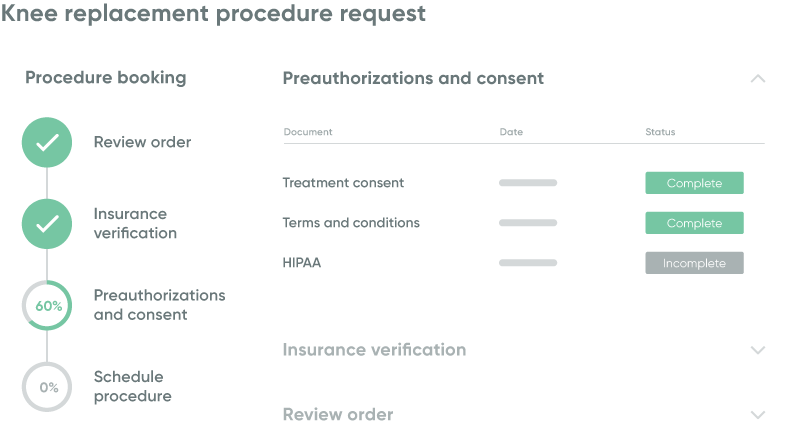Screen dimensions: 792x445
Task: Click the Insurance verification green checkmark icon
Action: [x=47, y=224]
